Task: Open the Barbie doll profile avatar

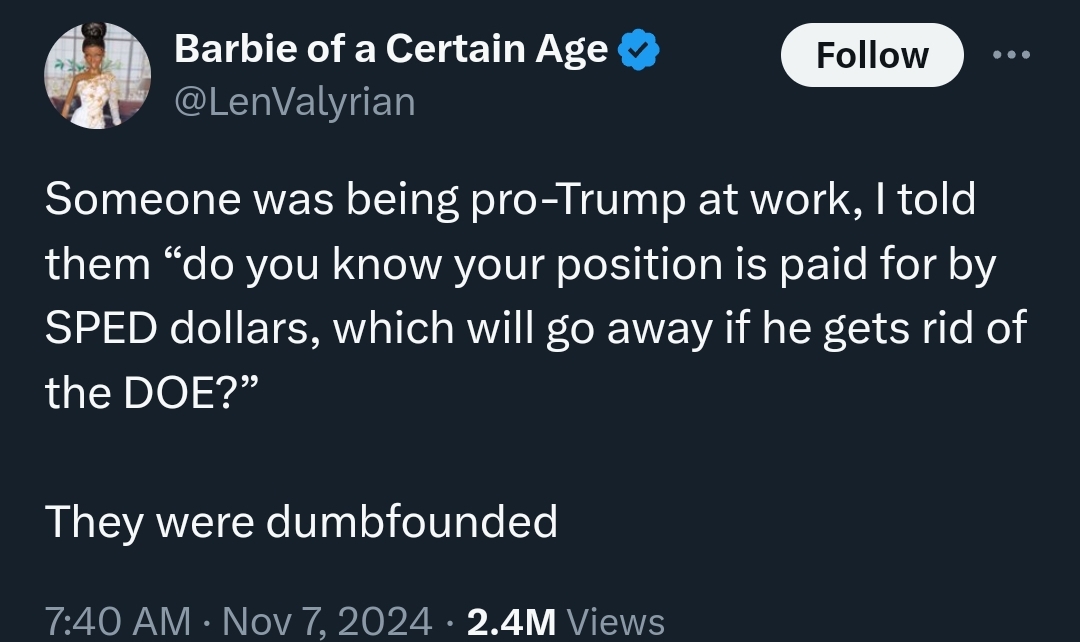Action: [x=97, y=76]
